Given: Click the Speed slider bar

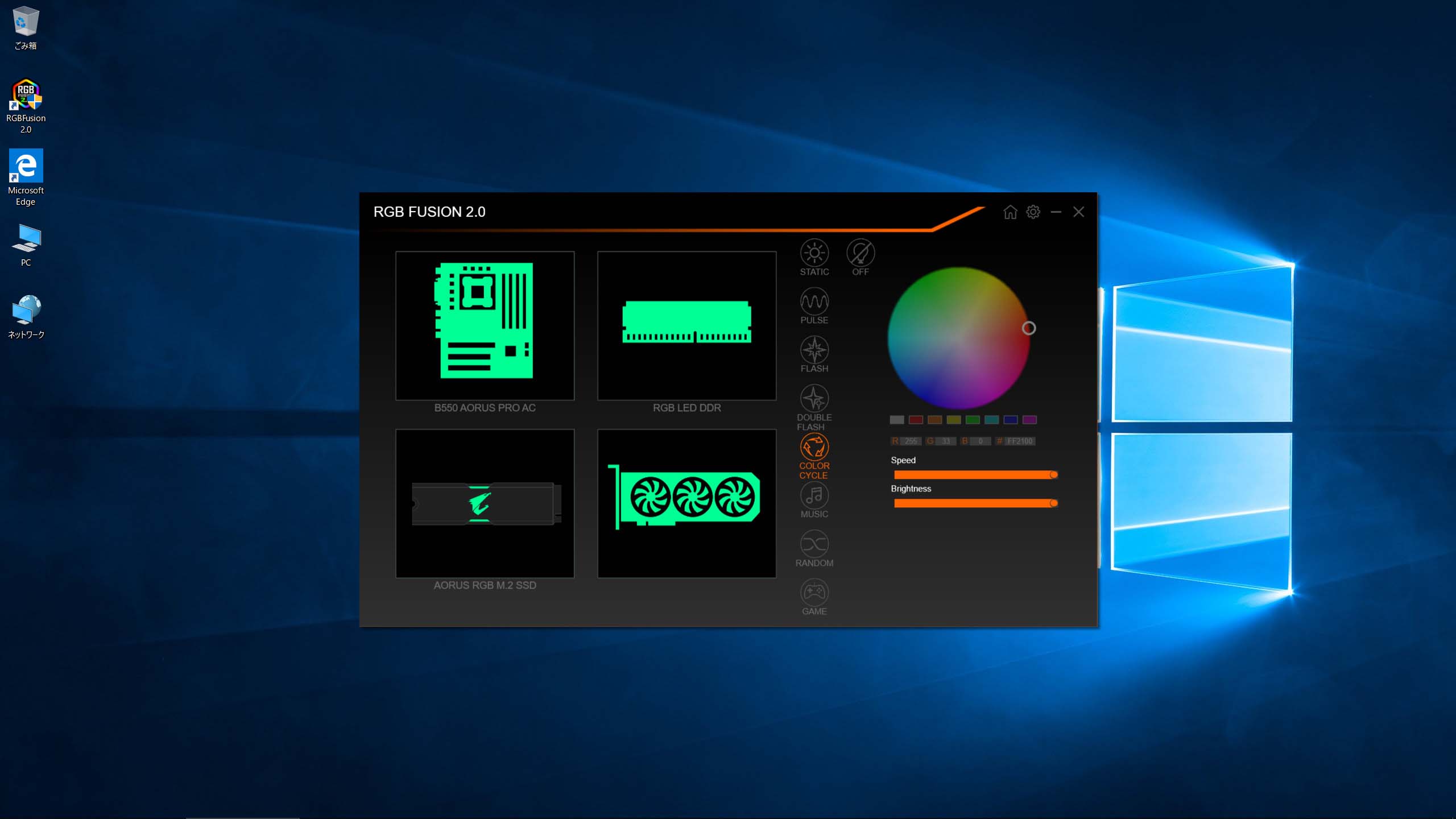Looking at the screenshot, I should pyautogui.click(x=974, y=475).
